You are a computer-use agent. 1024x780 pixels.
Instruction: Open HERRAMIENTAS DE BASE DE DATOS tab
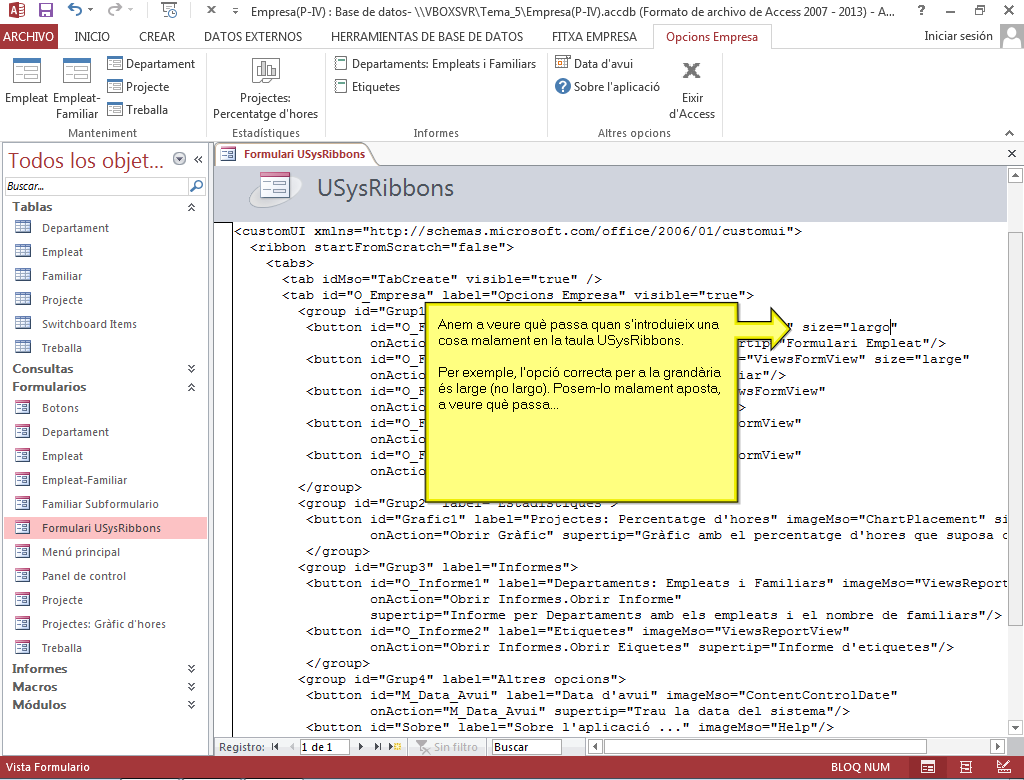click(427, 37)
